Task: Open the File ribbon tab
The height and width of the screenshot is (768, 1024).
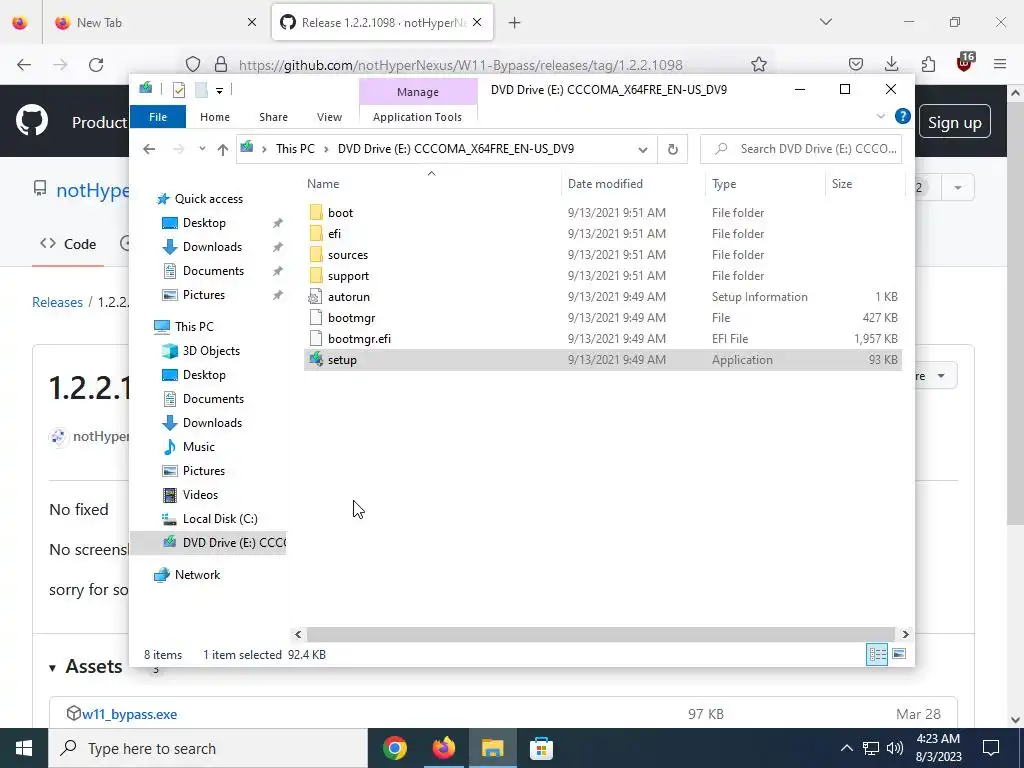Action: [x=158, y=117]
